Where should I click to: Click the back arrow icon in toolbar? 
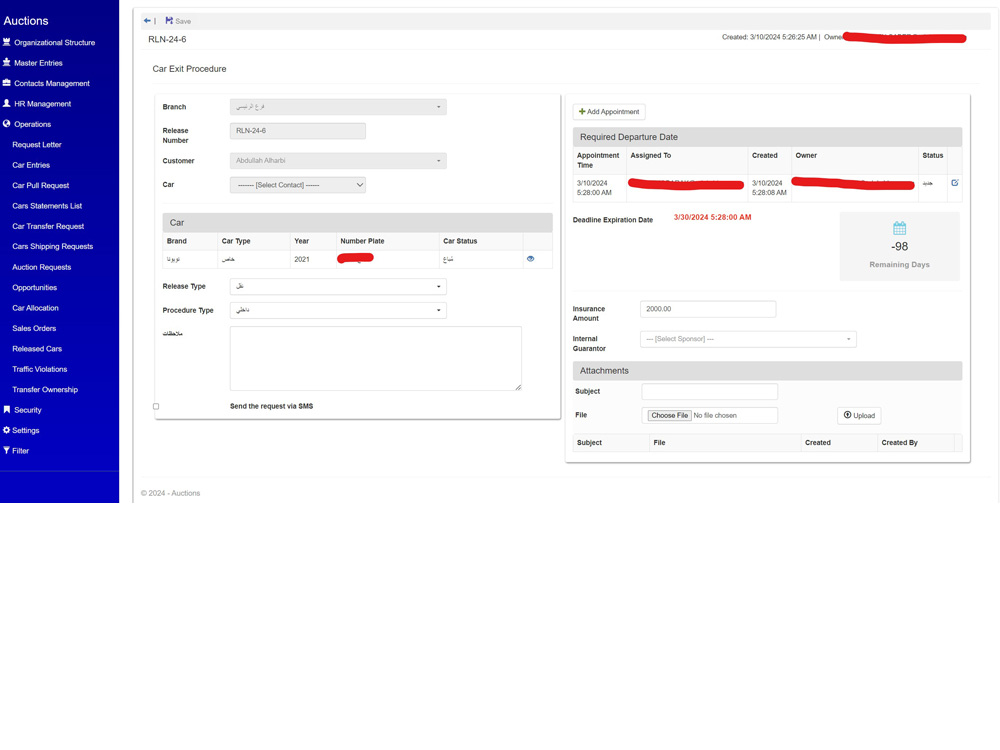pyautogui.click(x=147, y=21)
